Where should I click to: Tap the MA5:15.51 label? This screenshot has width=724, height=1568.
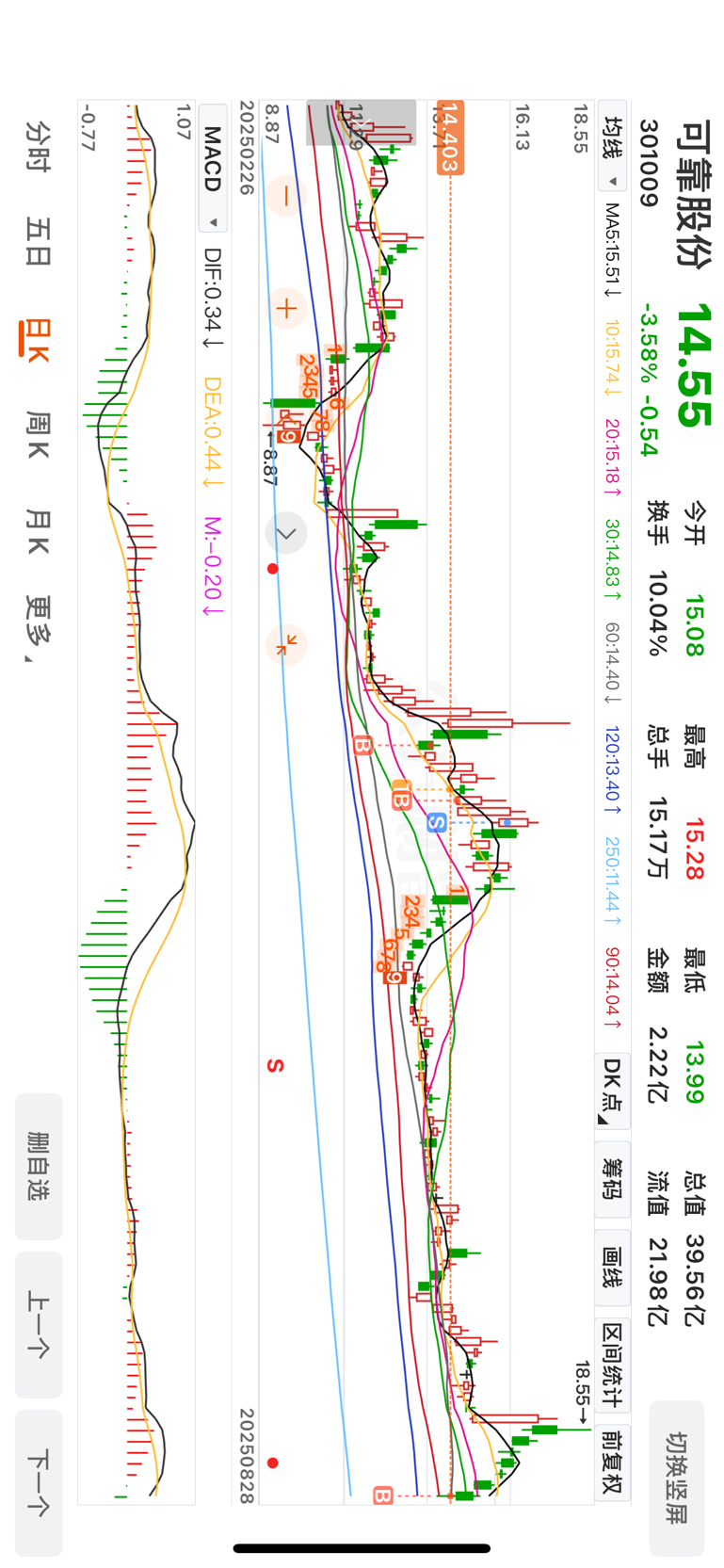(x=613, y=250)
